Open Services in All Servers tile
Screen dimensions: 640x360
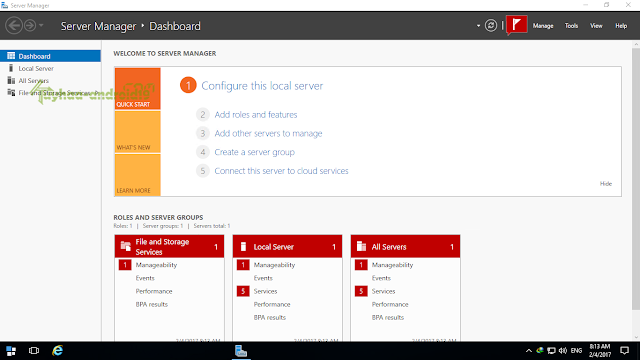click(383, 291)
